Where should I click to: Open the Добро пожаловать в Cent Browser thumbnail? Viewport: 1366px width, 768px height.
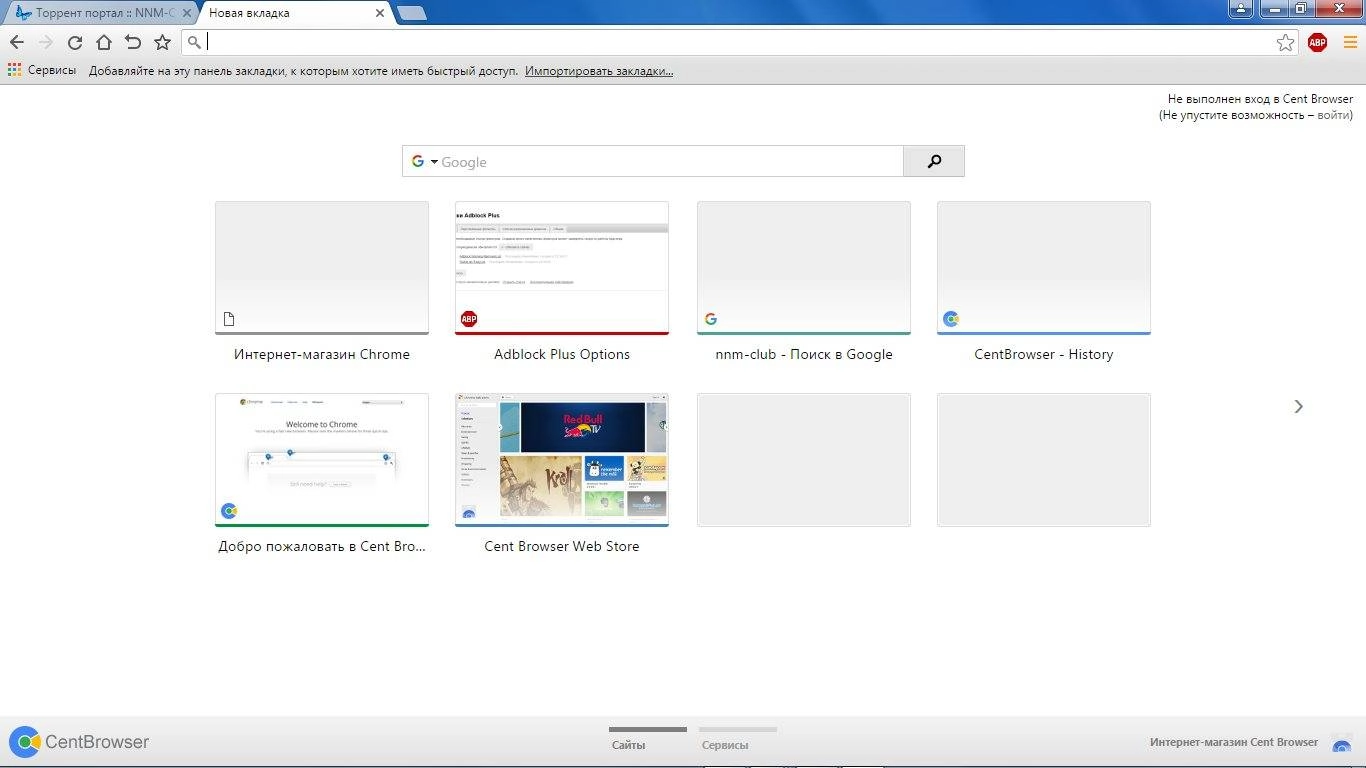[322, 459]
